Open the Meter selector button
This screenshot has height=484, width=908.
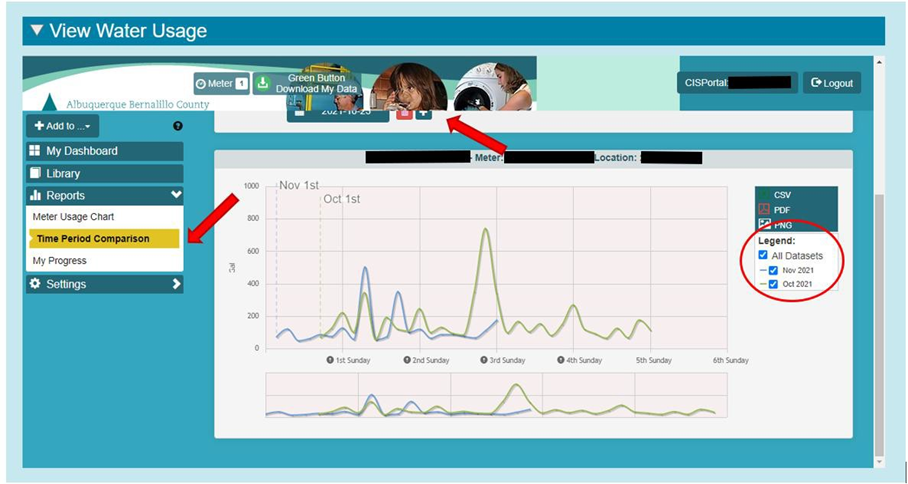[221, 84]
